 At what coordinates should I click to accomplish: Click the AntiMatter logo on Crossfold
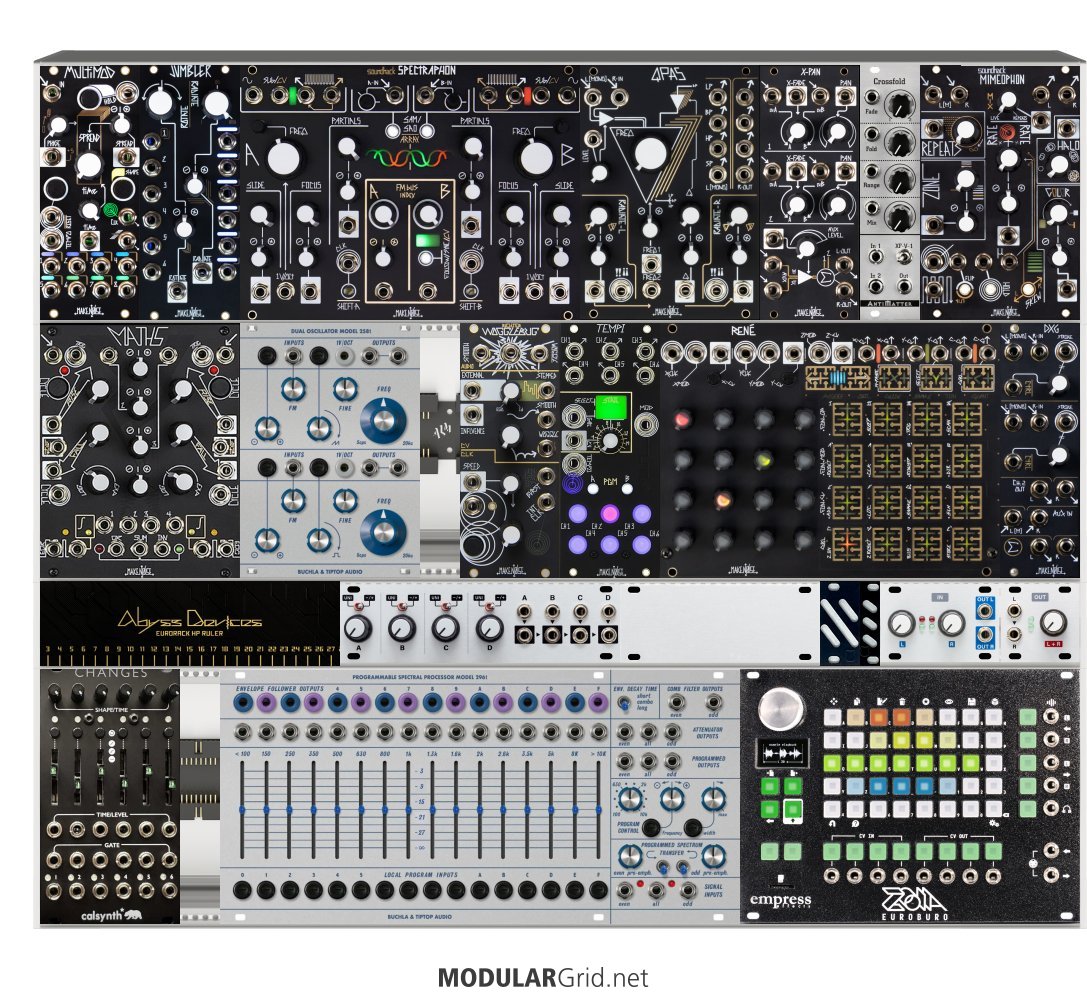(889, 303)
